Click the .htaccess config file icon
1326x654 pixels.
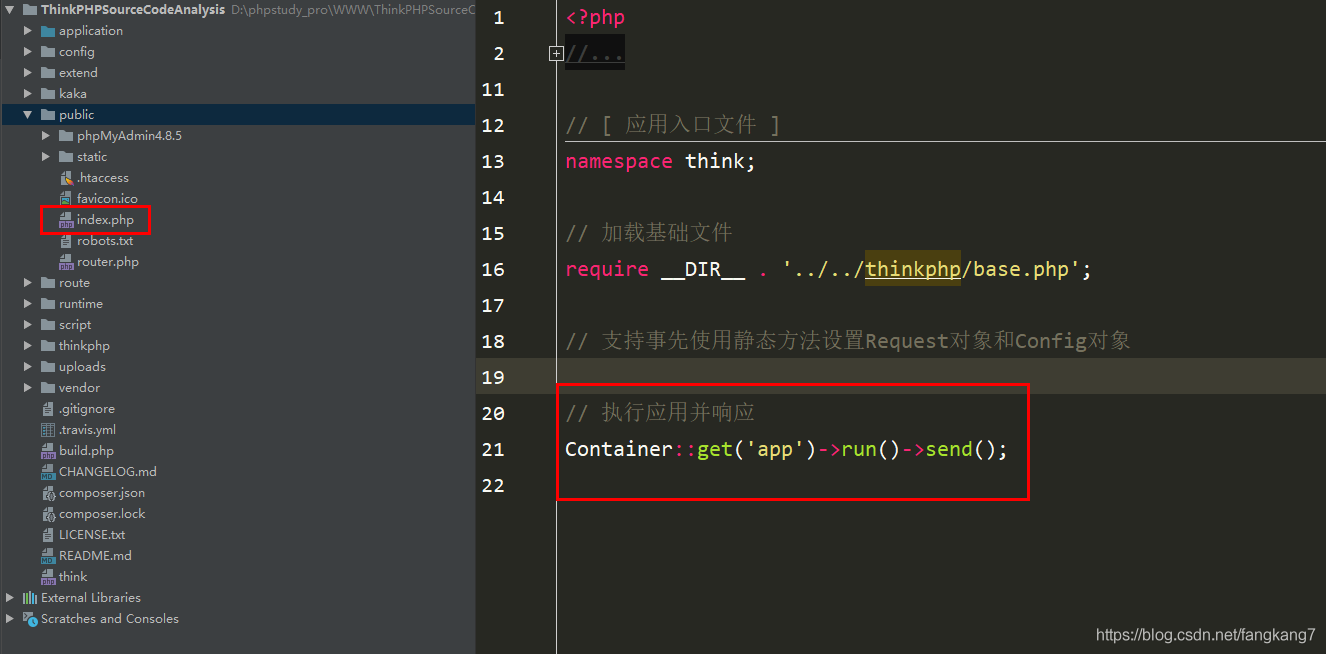click(x=67, y=177)
